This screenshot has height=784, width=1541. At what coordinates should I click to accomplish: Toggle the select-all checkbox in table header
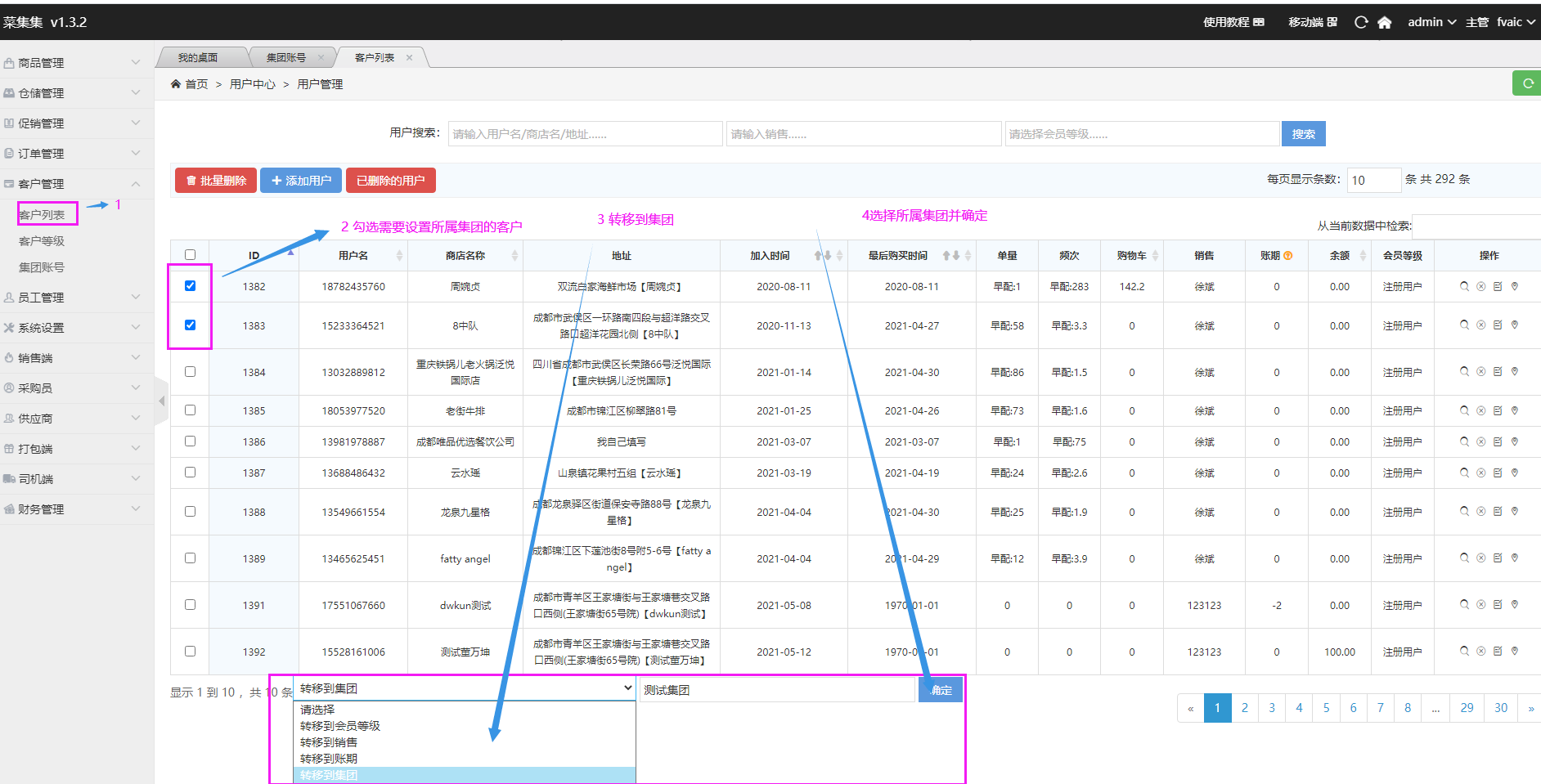pyautogui.click(x=190, y=255)
